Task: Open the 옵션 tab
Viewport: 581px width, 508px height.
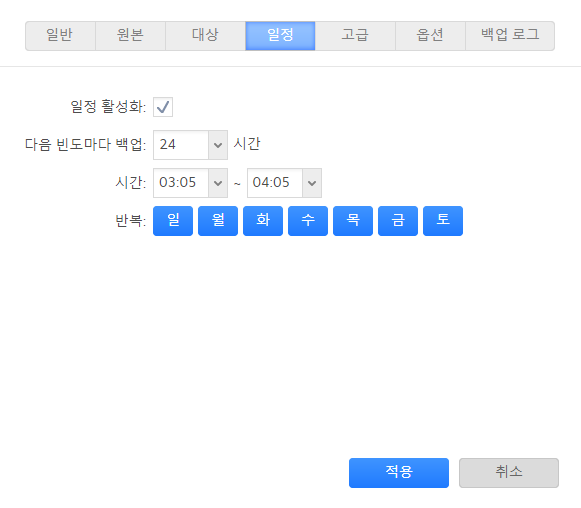Action: tap(430, 36)
